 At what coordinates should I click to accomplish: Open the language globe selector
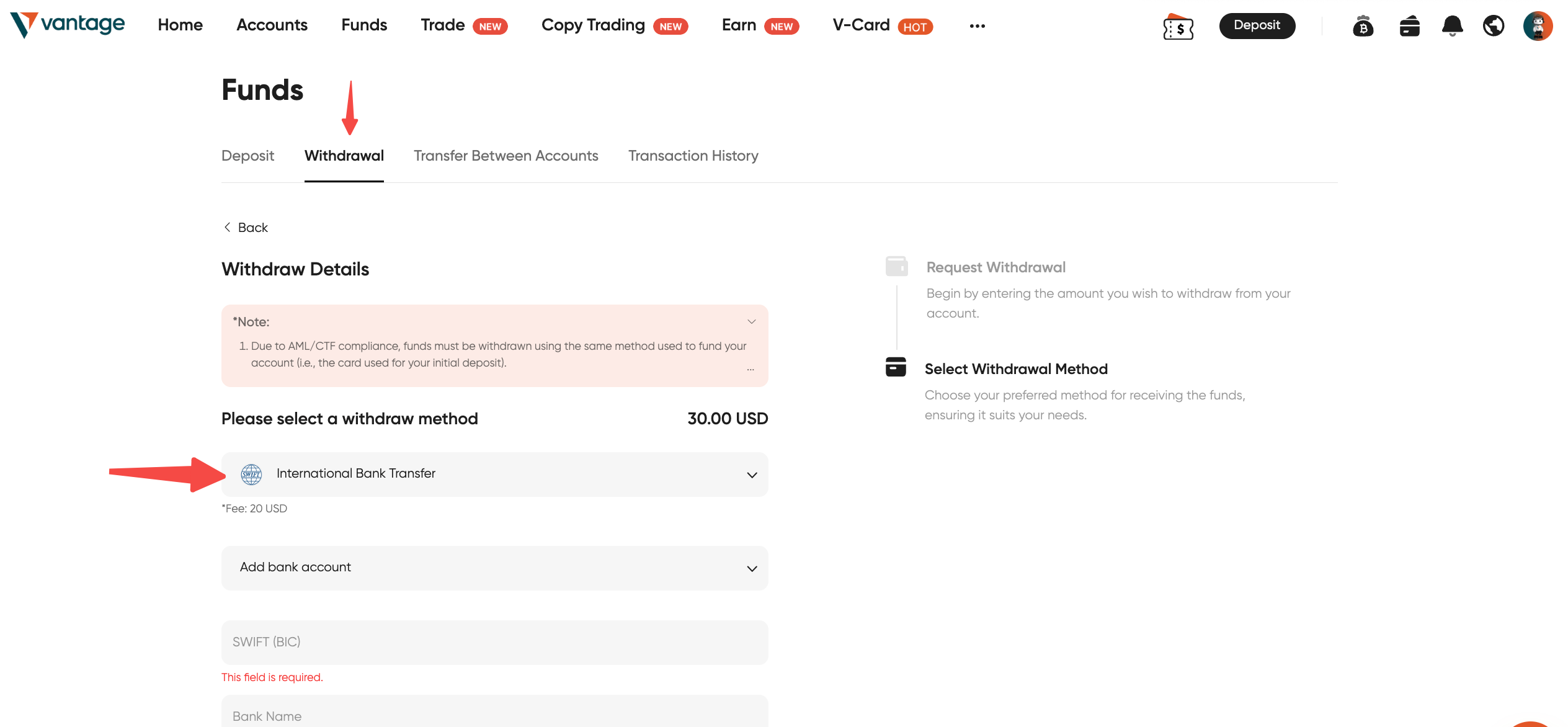coord(1494,26)
